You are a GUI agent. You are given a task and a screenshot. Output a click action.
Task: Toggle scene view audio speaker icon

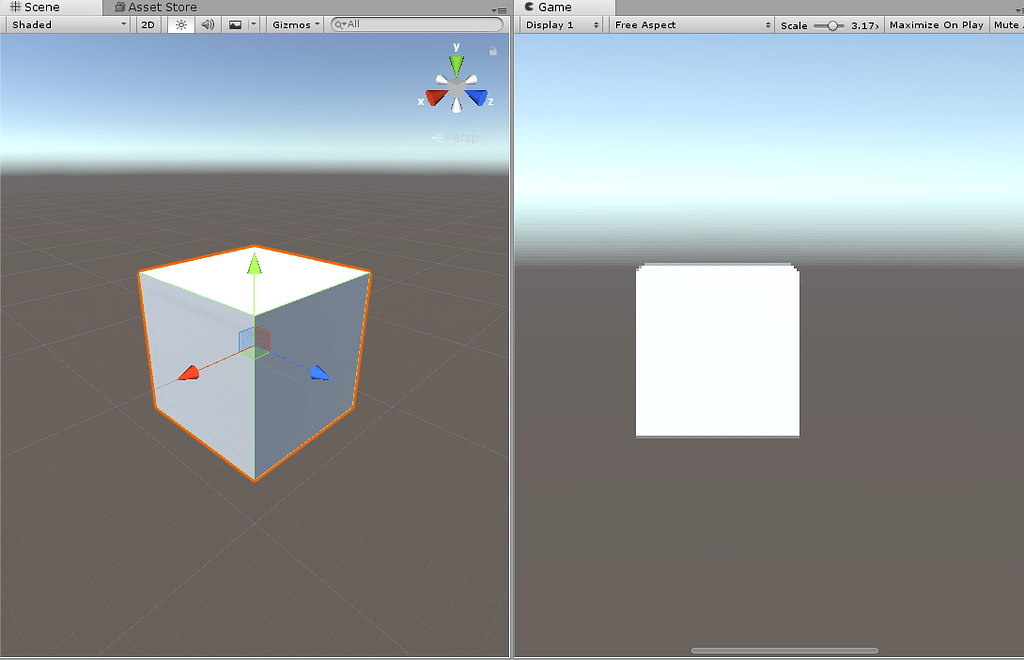[208, 24]
